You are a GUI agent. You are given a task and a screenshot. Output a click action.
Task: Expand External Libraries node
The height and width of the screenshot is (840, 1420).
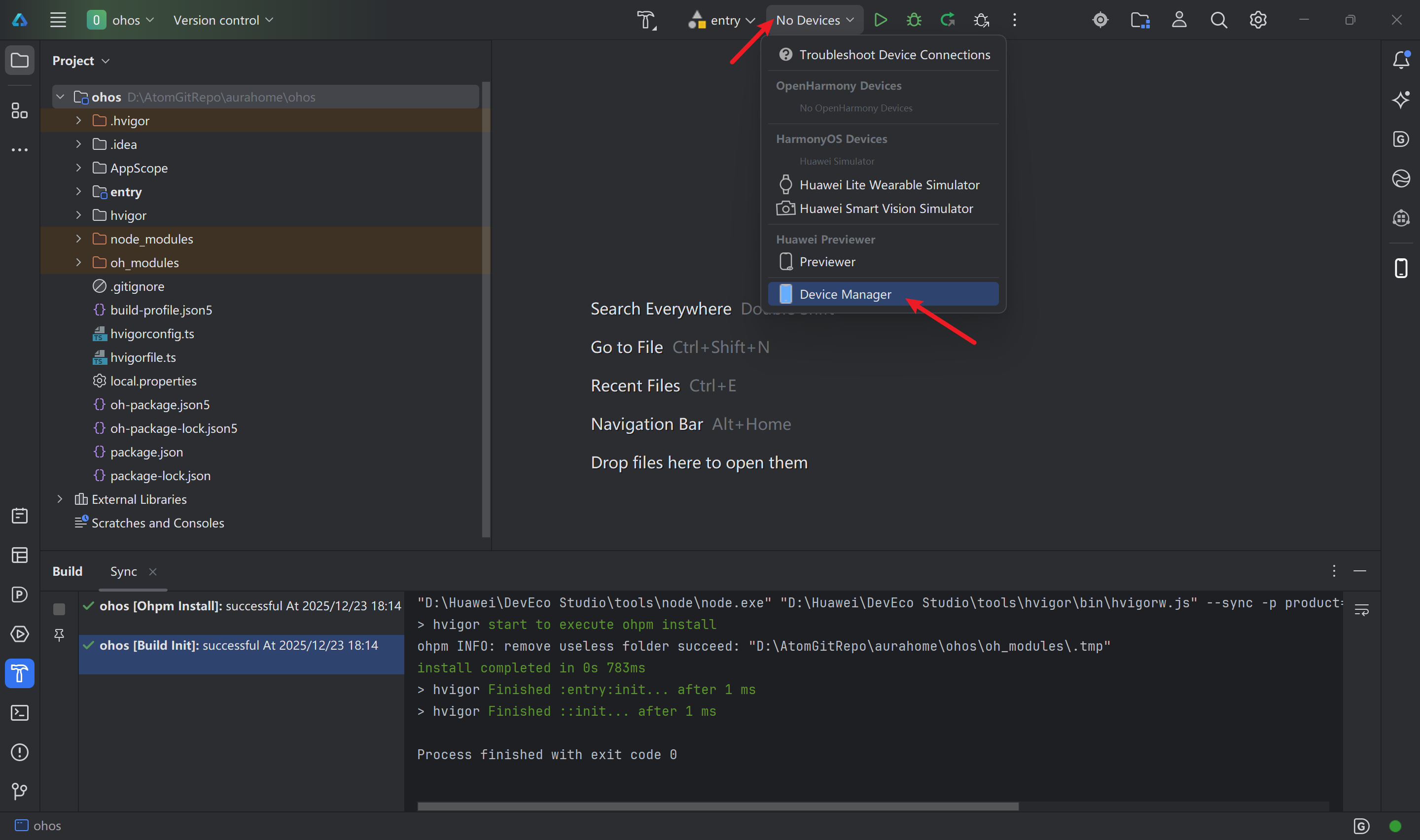click(x=60, y=499)
